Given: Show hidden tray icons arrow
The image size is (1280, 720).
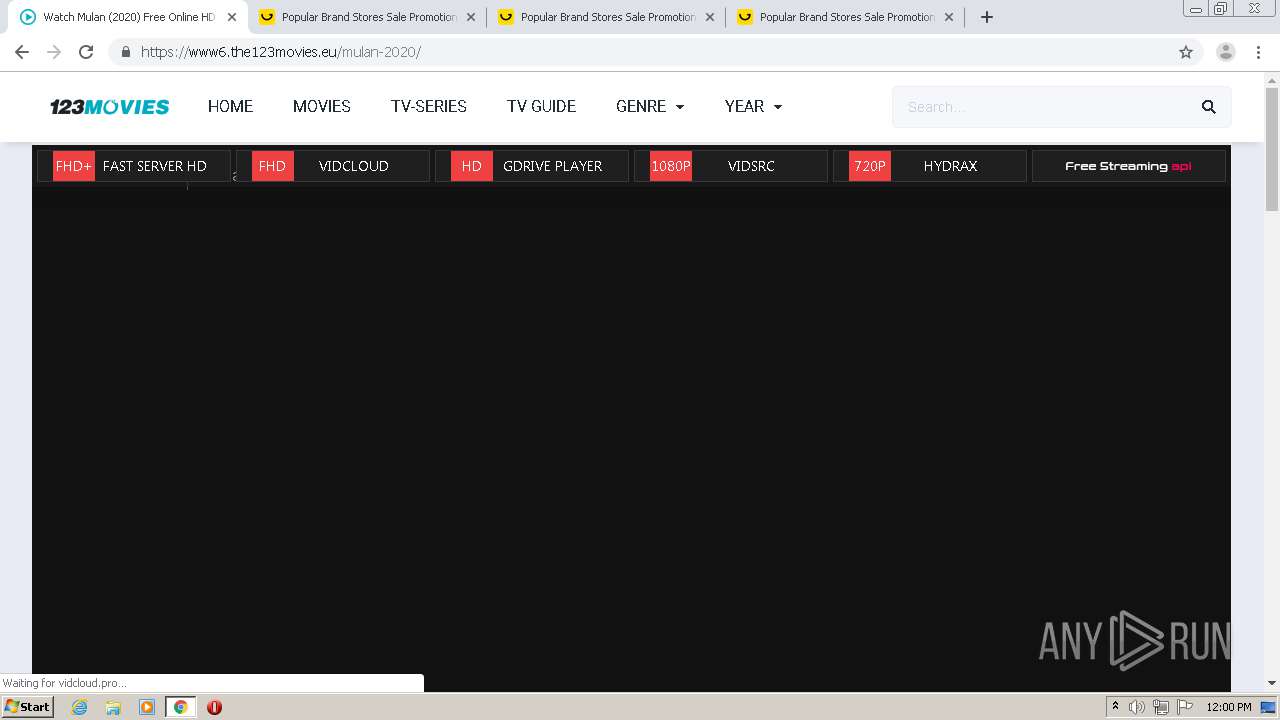Looking at the screenshot, I should [x=1115, y=706].
